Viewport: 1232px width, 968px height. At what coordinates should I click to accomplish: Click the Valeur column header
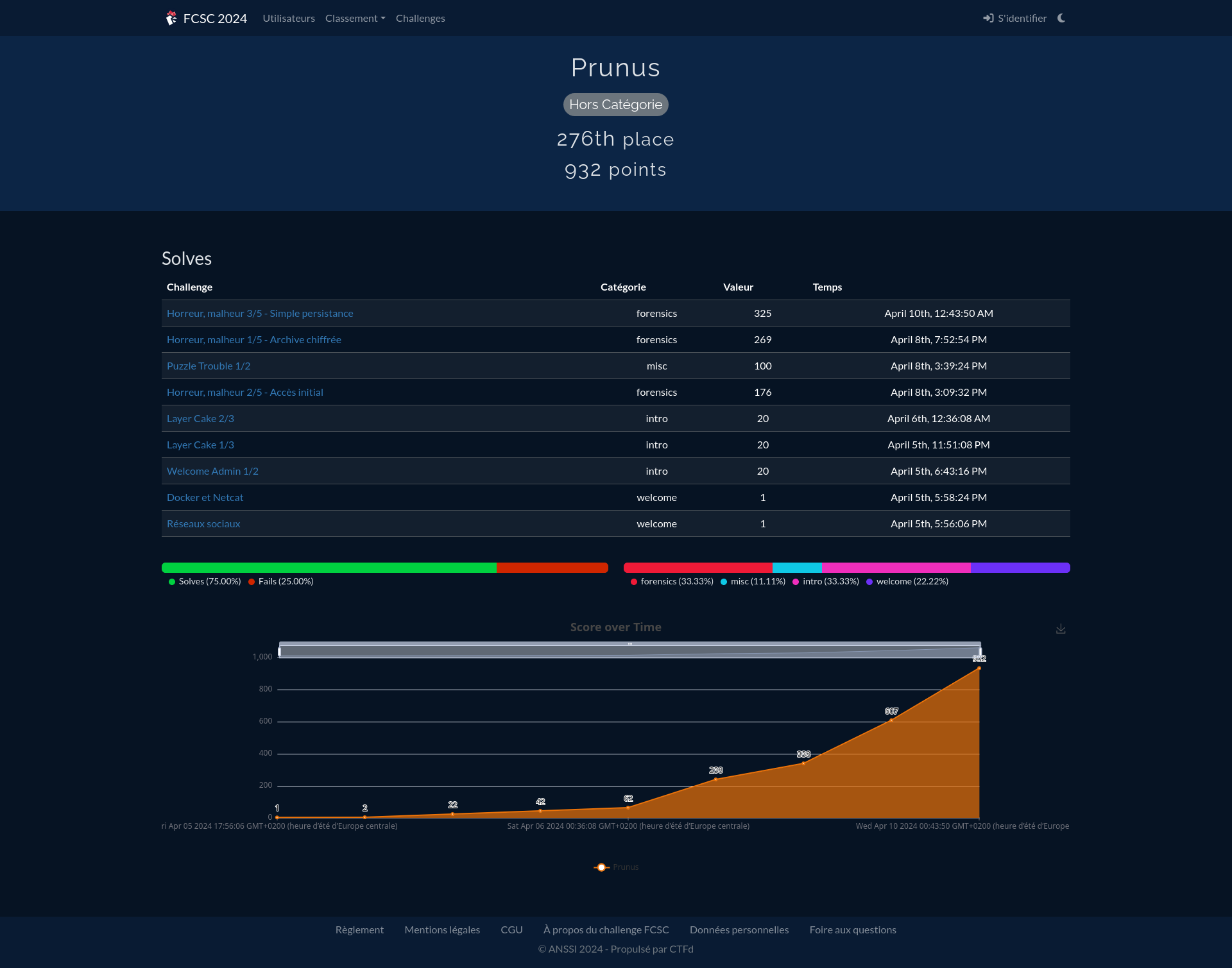[x=738, y=287]
